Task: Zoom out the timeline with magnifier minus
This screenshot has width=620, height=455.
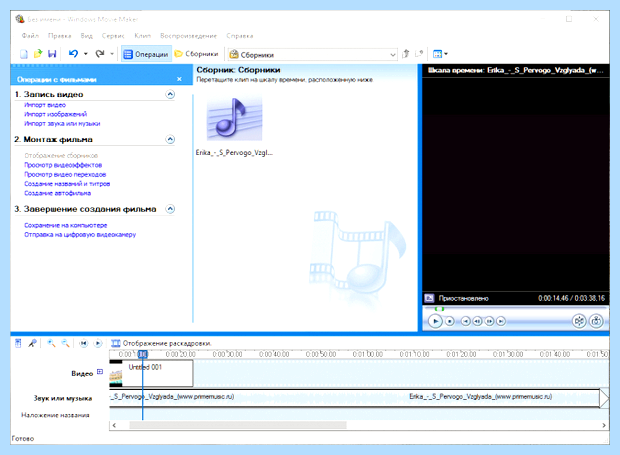Action: [65, 343]
